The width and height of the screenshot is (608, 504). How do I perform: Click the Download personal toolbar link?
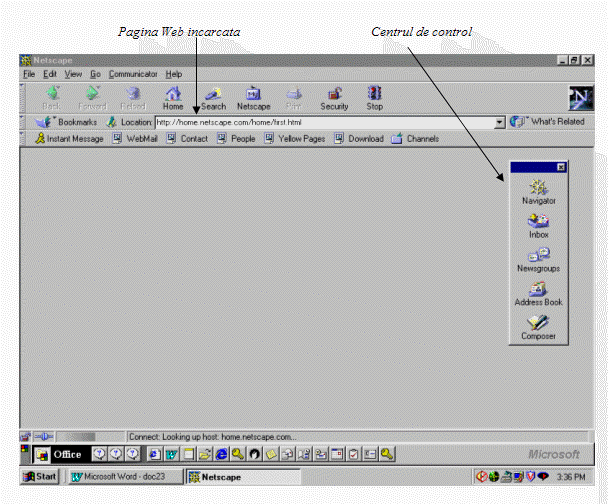359,138
